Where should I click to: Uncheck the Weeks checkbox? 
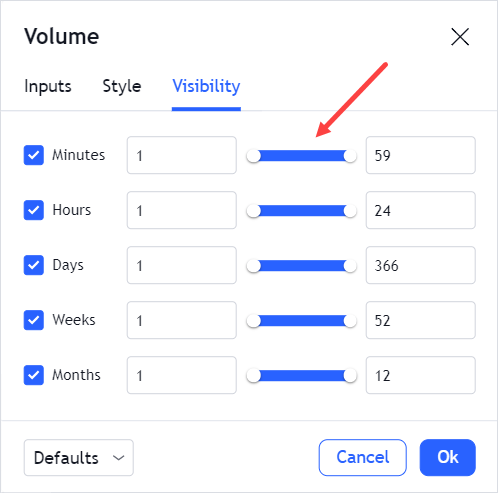[x=34, y=320]
